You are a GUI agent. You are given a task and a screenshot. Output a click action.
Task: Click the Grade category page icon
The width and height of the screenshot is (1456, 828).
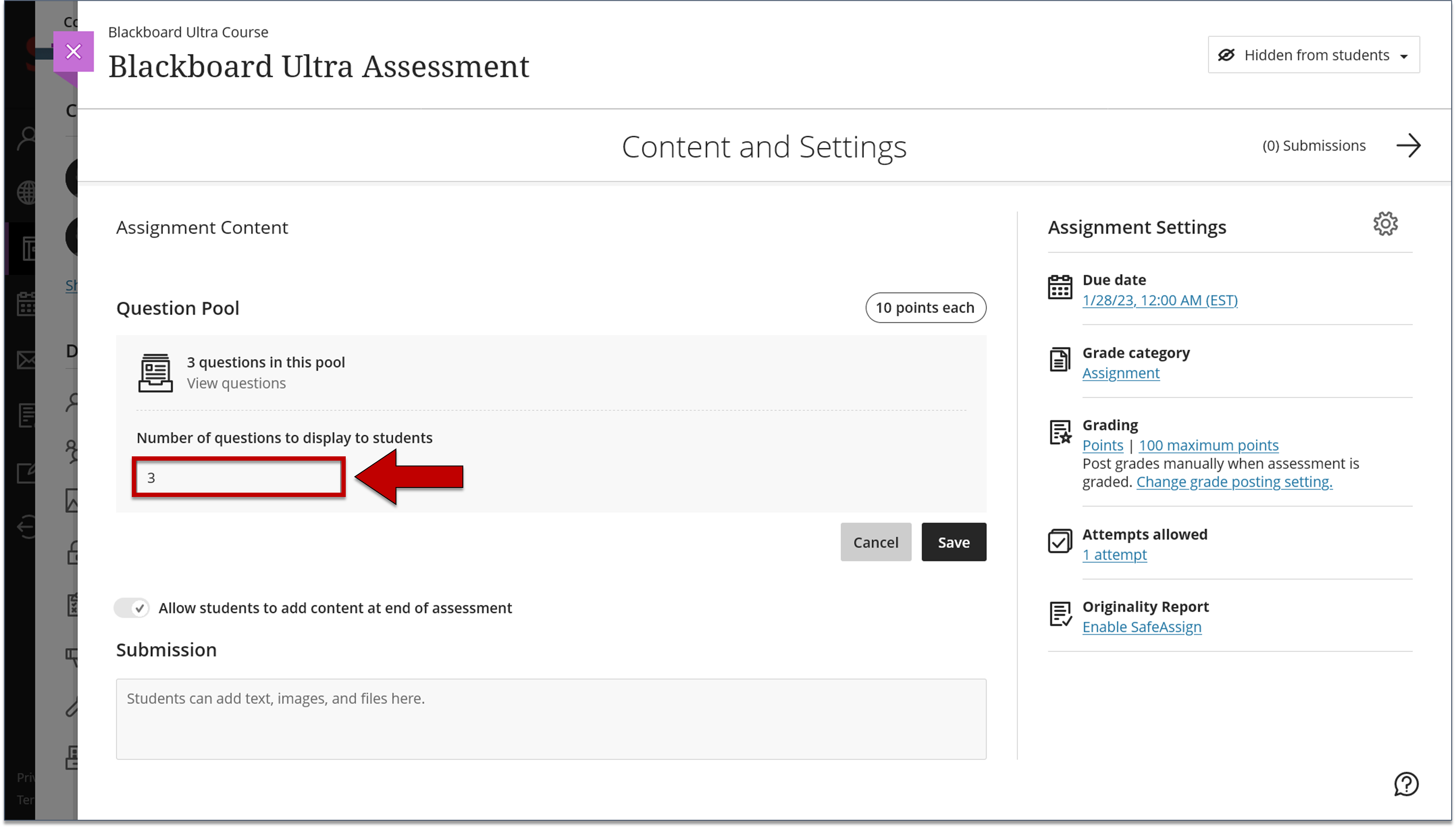click(1060, 360)
